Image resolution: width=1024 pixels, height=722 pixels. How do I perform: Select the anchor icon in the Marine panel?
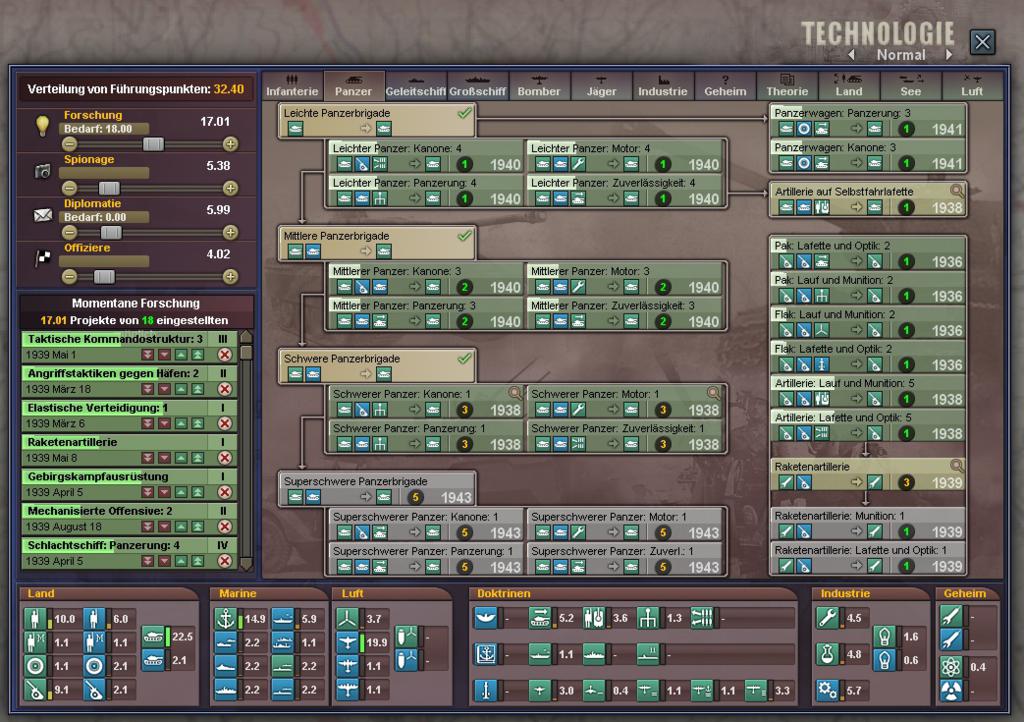[x=226, y=618]
